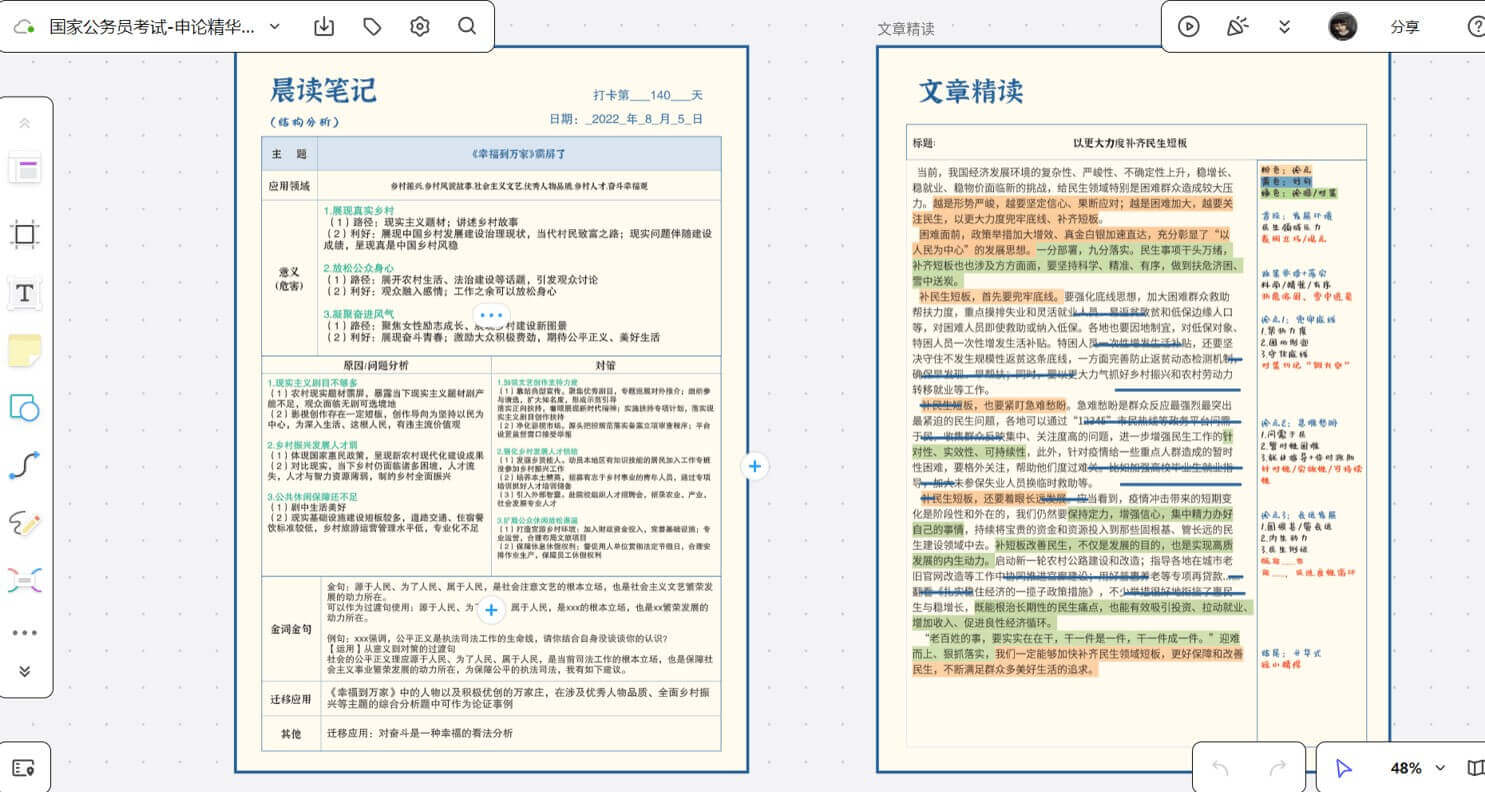1485x792 pixels.
Task: Select the Mind map tool
Action: [x=25, y=580]
